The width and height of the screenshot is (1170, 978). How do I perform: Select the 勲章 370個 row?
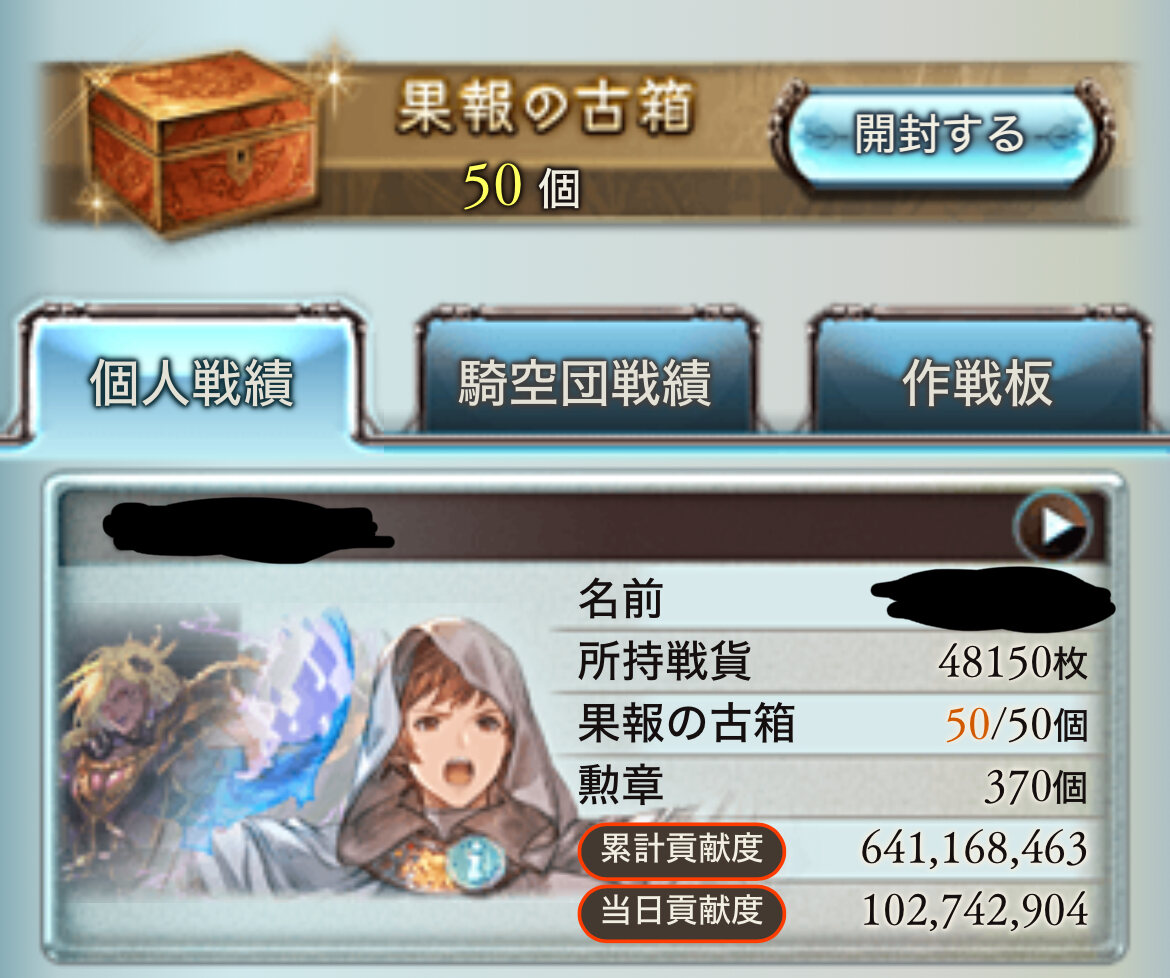830,786
